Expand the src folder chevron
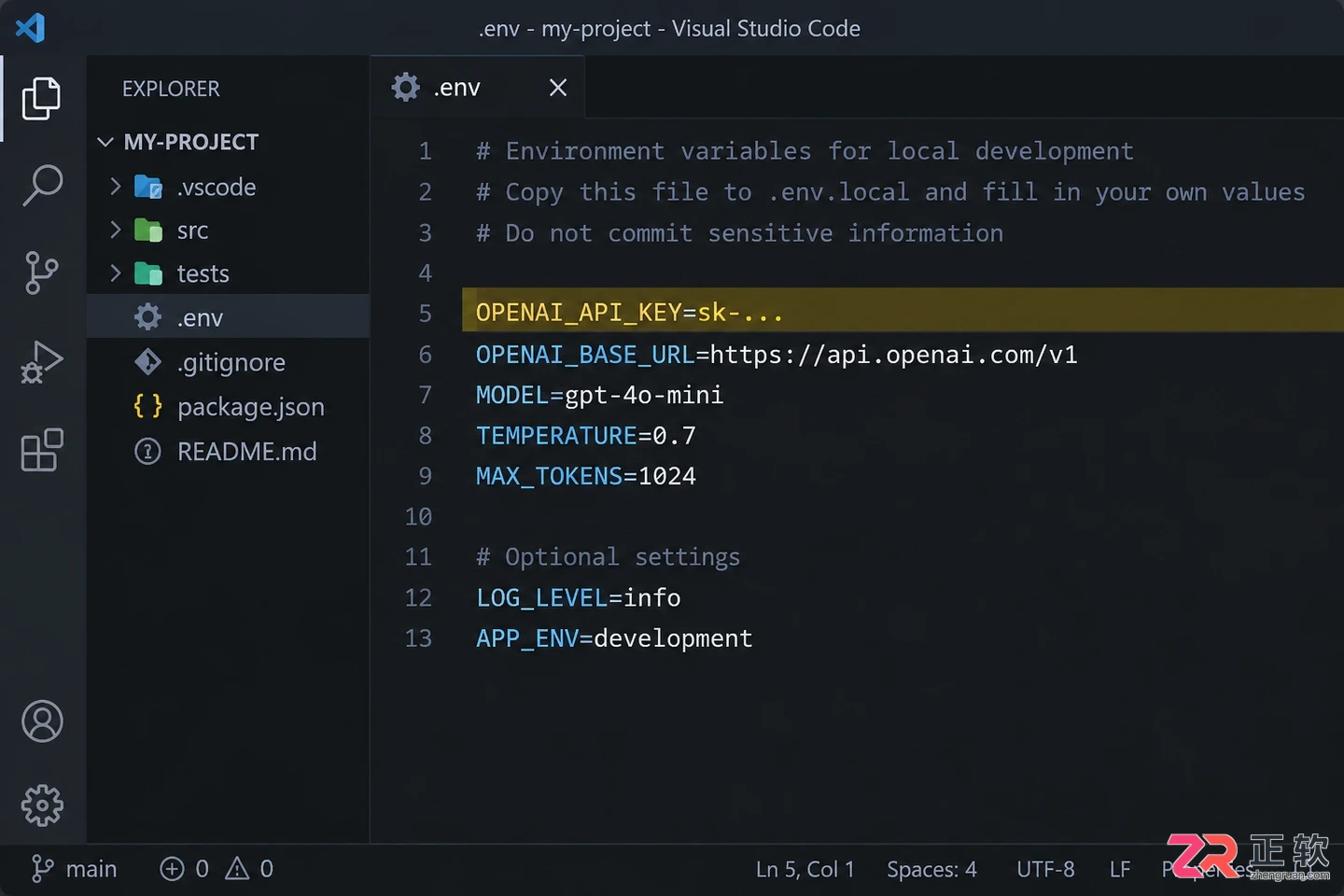 115,230
